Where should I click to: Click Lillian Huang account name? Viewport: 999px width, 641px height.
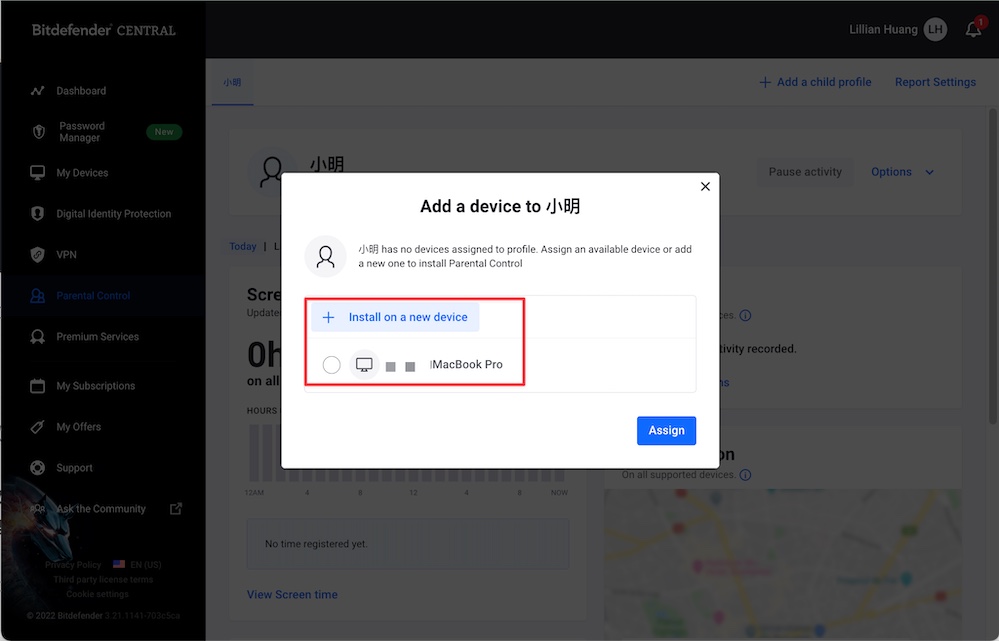(883, 29)
